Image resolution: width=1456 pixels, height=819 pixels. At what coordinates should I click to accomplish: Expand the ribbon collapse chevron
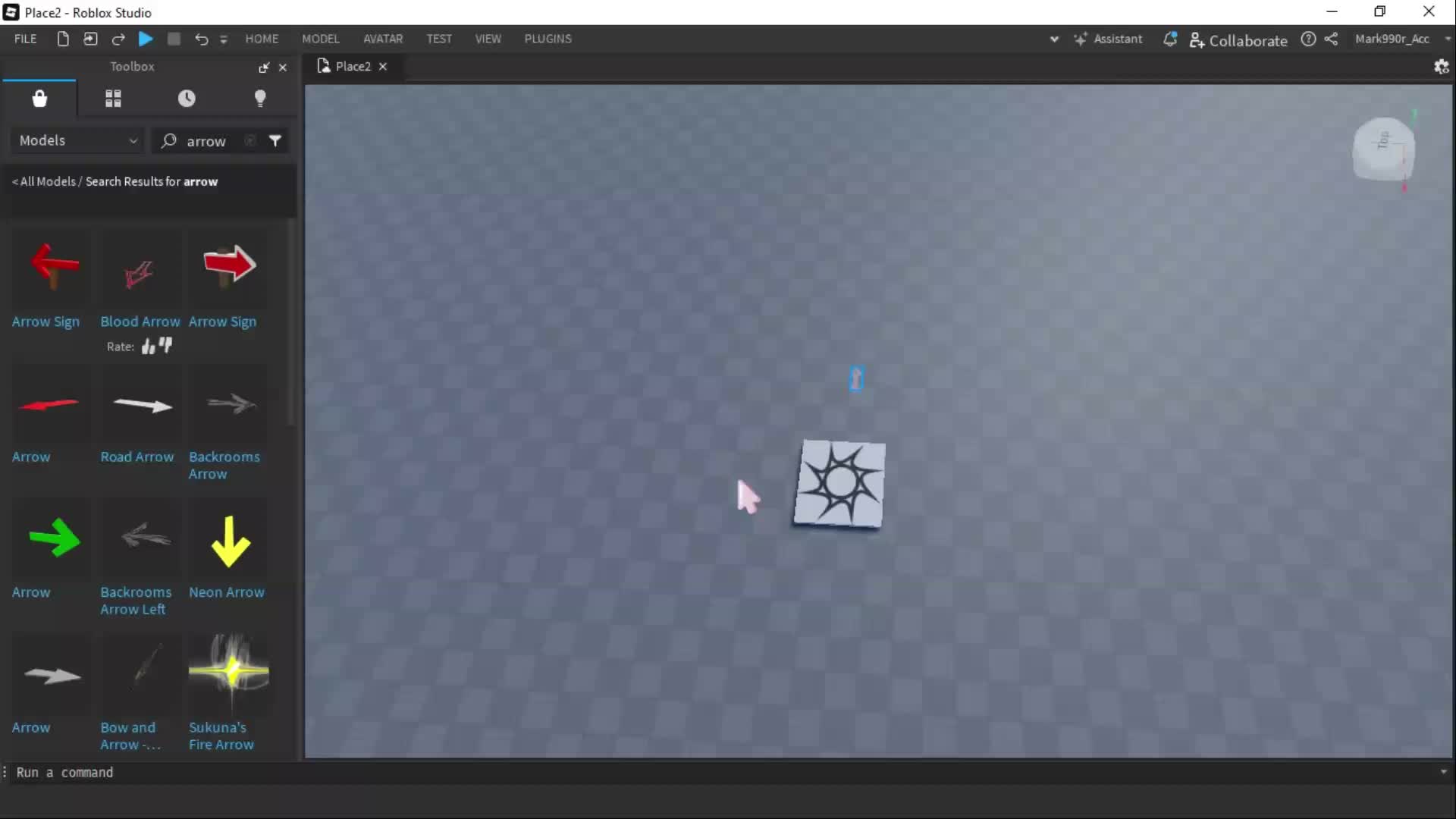coord(1054,39)
